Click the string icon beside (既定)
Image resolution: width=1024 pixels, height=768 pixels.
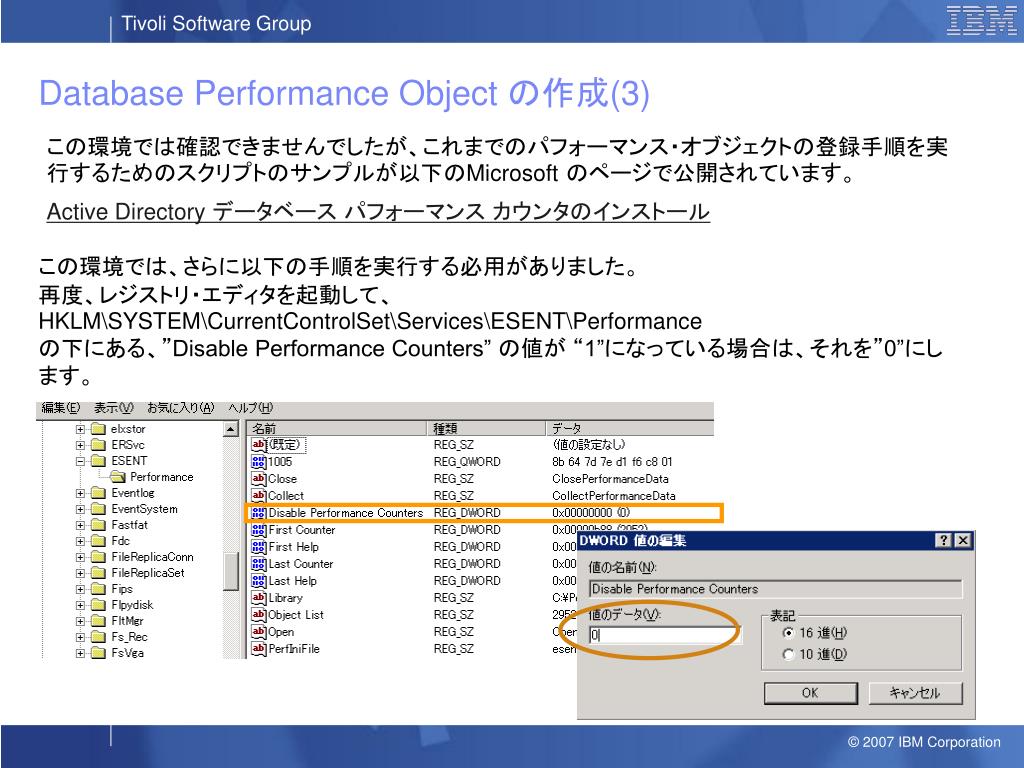(259, 445)
